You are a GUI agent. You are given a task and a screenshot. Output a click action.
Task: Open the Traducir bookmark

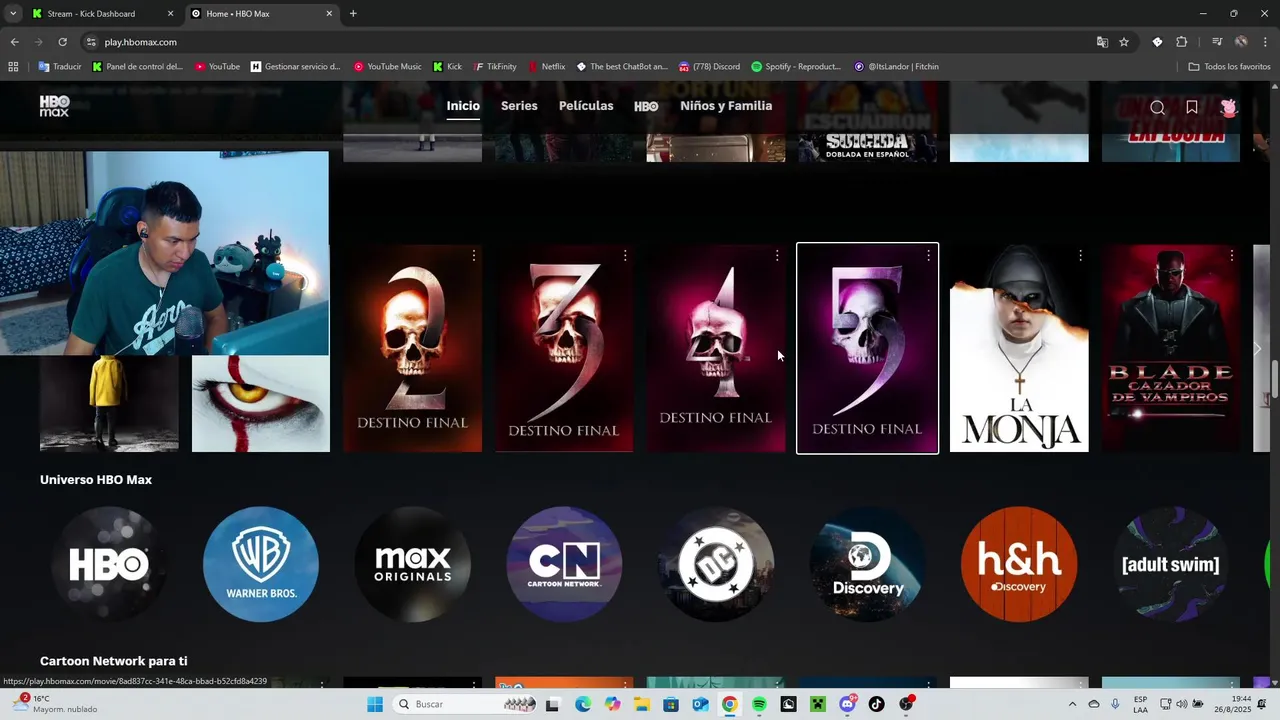tap(60, 67)
